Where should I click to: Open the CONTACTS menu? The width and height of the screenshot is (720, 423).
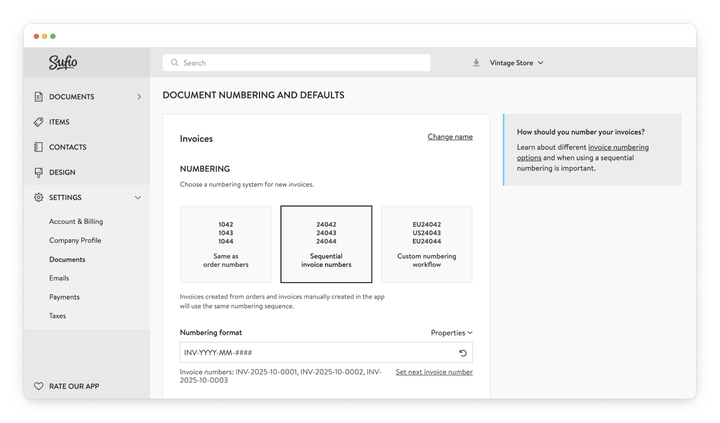[68, 147]
